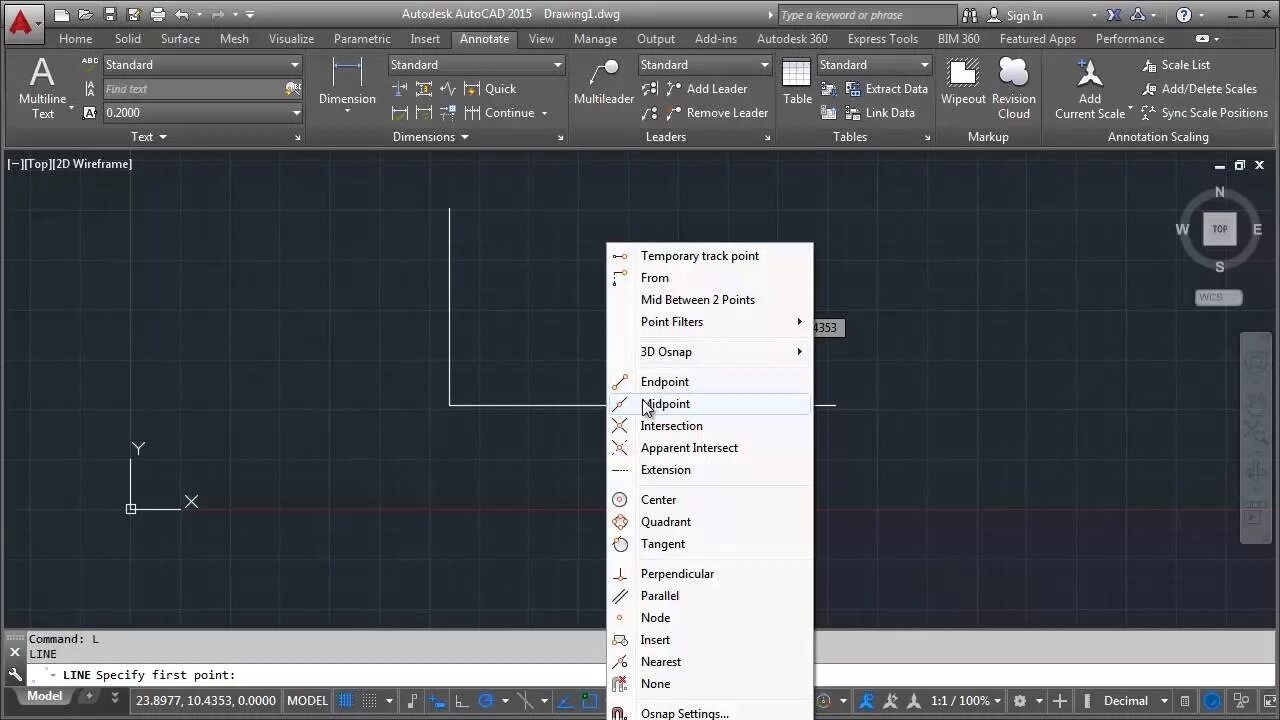Viewport: 1280px width, 720px height.
Task: Toggle snap mode in status bar
Action: pos(370,701)
